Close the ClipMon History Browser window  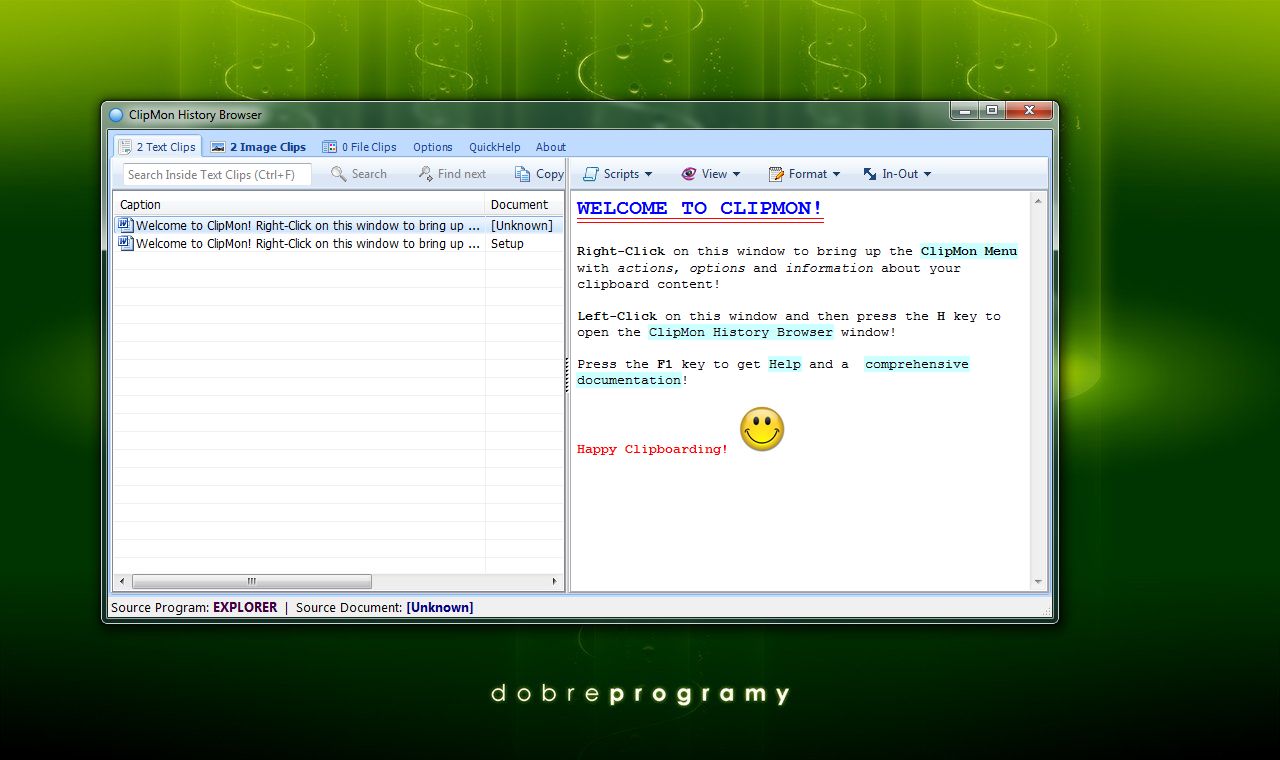(1028, 110)
